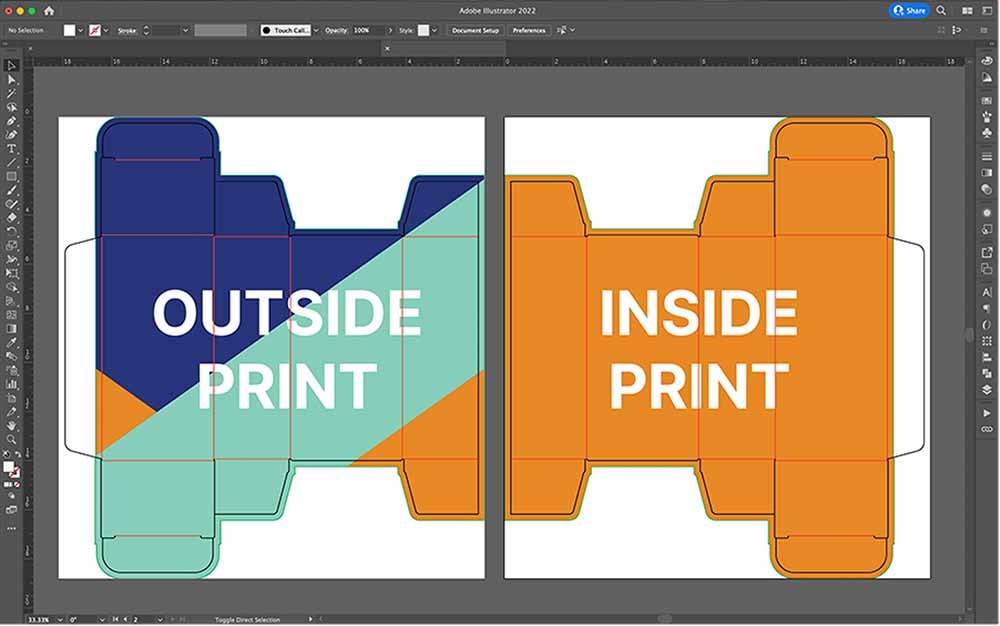
Task: Select the Blend tool
Action: pyautogui.click(x=11, y=356)
